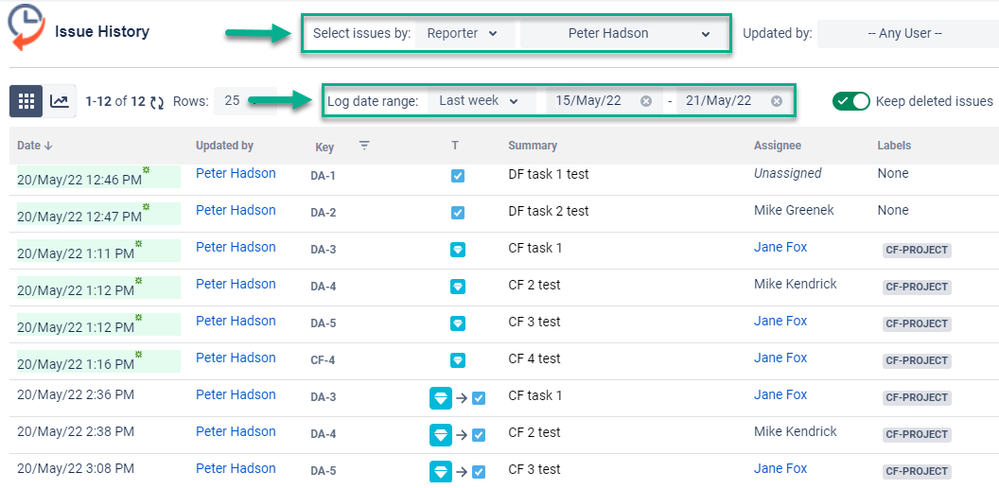Clear the 15/May/22 start date

tap(646, 101)
